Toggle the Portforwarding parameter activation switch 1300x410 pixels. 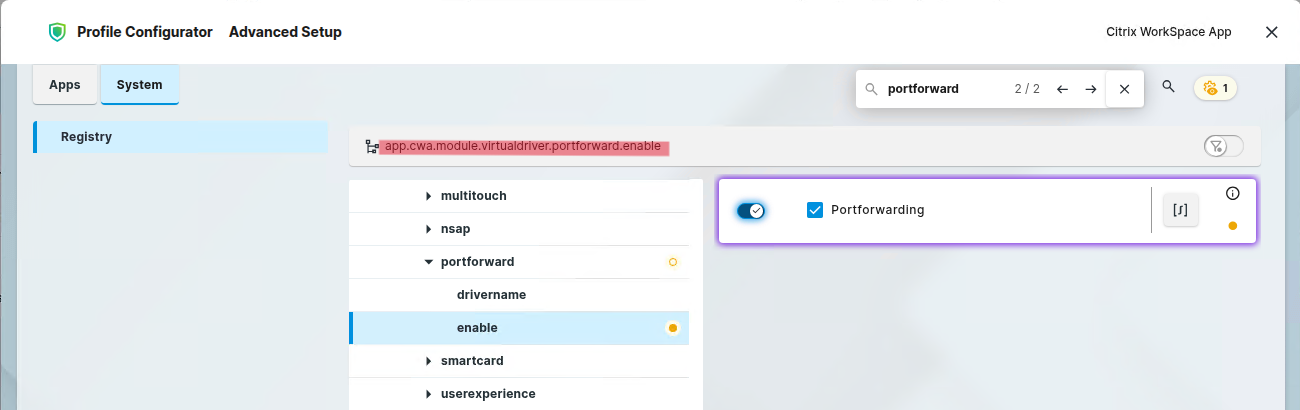(750, 211)
